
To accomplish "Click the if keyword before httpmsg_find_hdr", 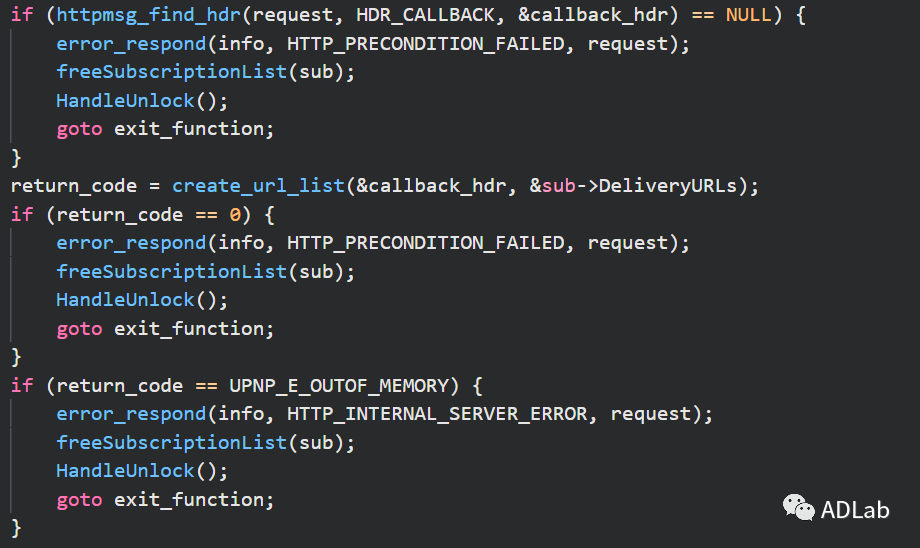I will coord(21,16).
